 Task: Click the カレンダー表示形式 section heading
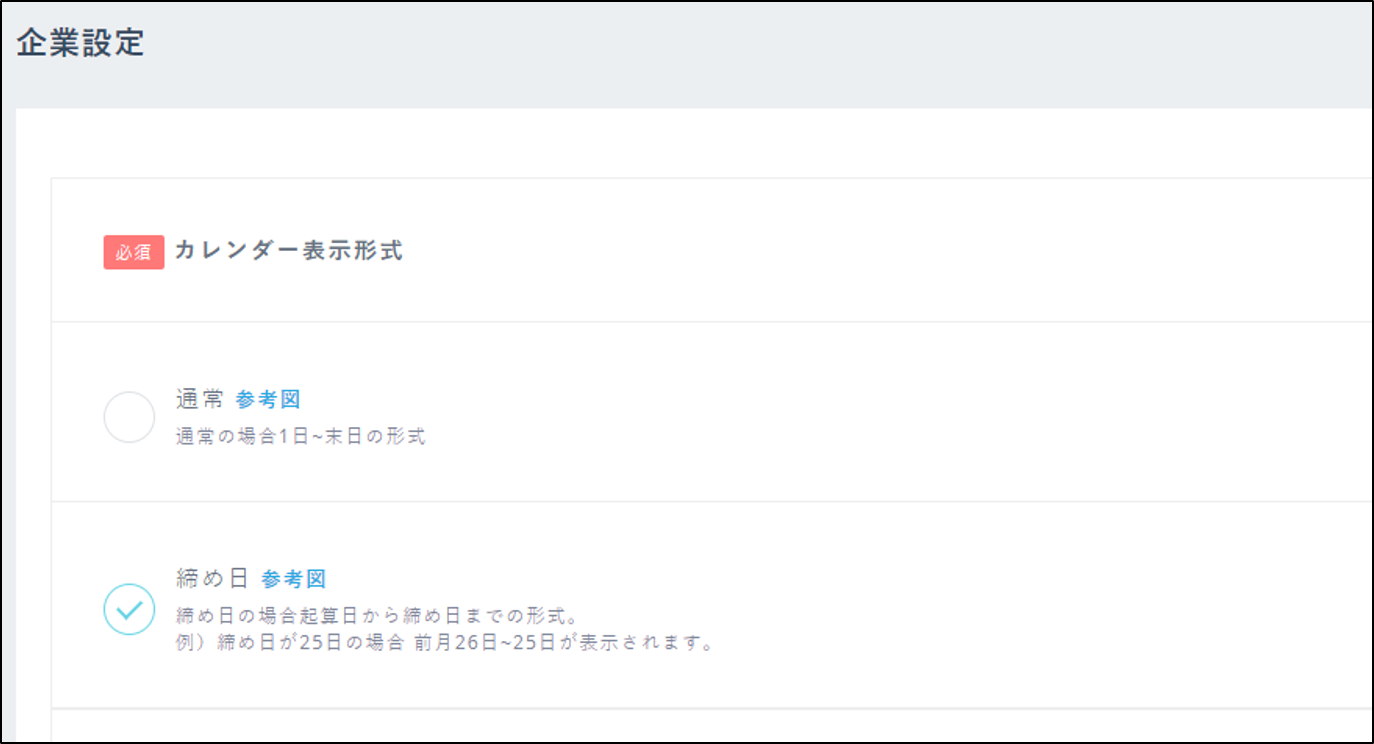(288, 252)
